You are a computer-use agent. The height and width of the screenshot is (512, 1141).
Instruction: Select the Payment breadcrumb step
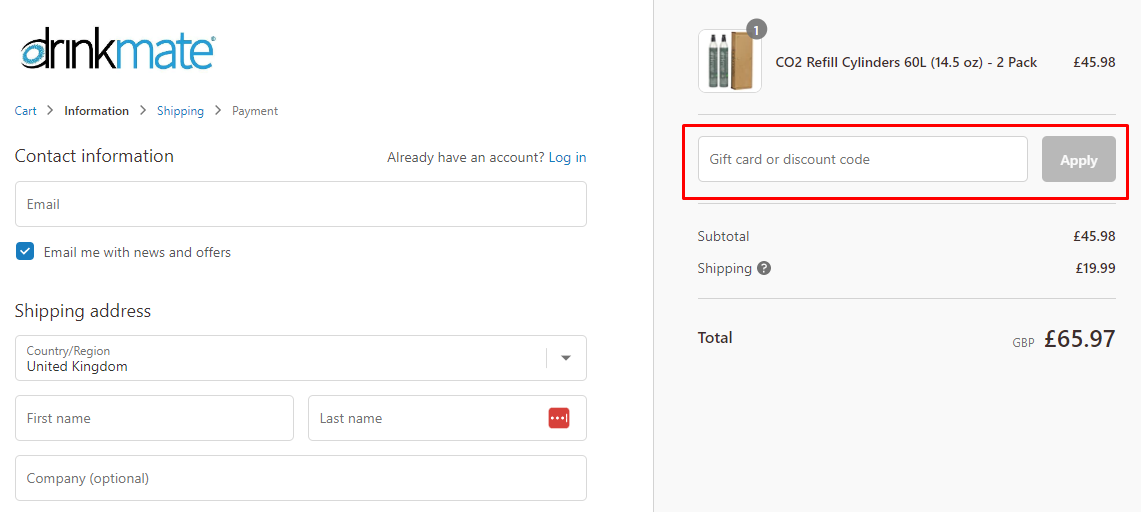click(x=255, y=111)
